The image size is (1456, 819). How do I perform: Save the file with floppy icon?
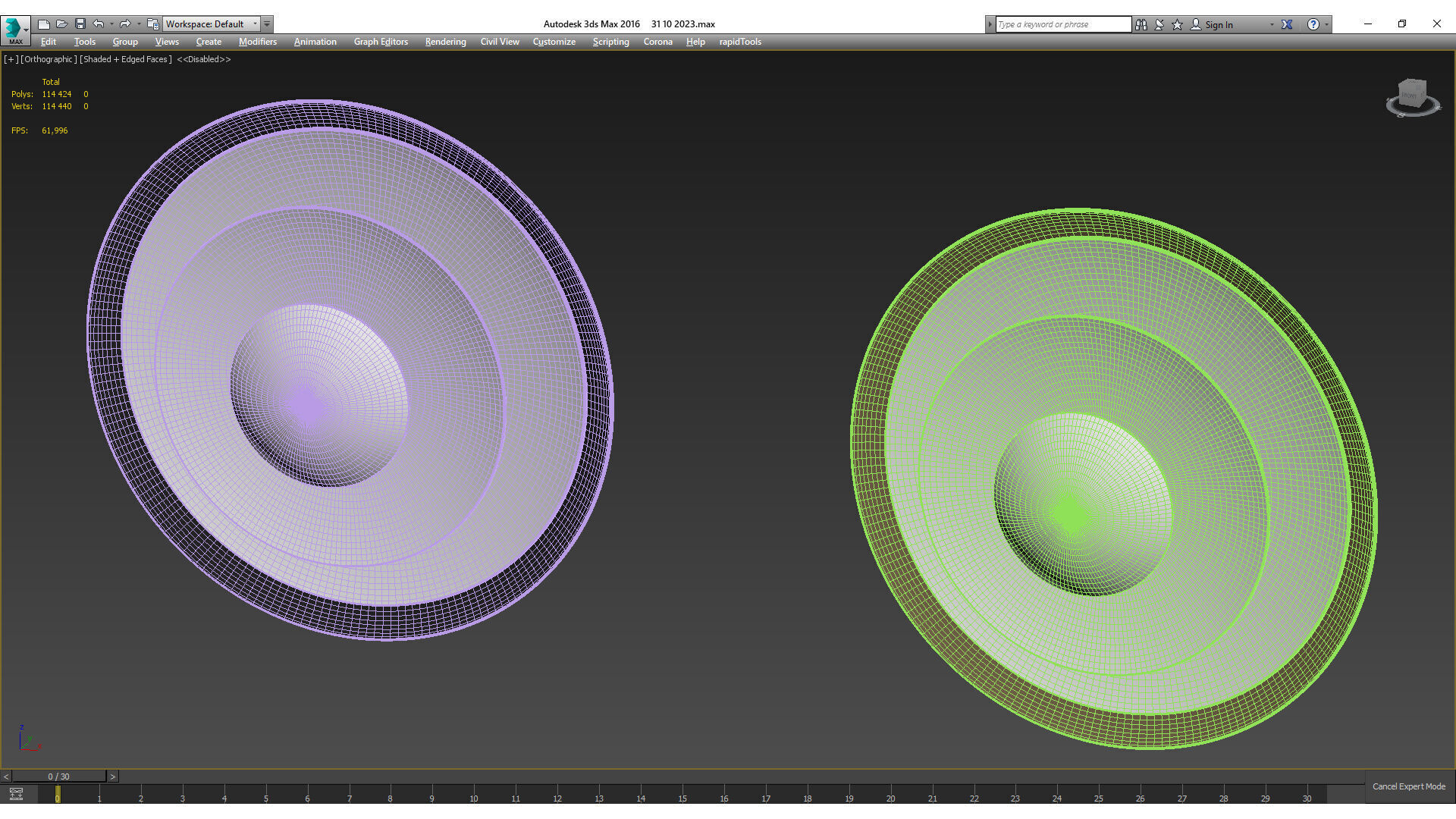pos(80,24)
